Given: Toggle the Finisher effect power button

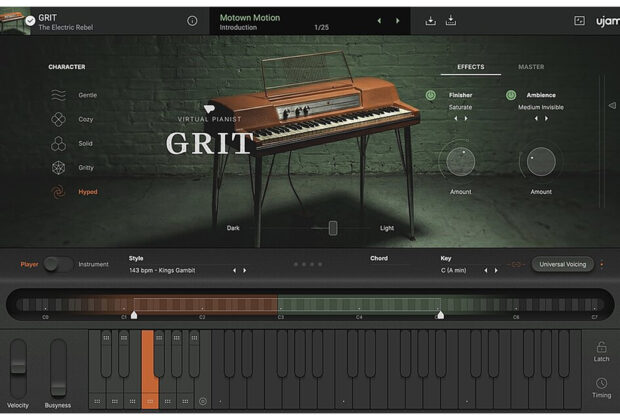Looking at the screenshot, I should point(431,96).
